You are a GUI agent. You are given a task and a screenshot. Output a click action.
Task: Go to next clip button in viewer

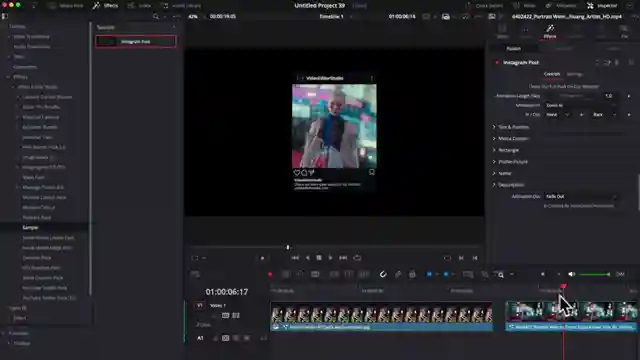[x=475, y=258]
